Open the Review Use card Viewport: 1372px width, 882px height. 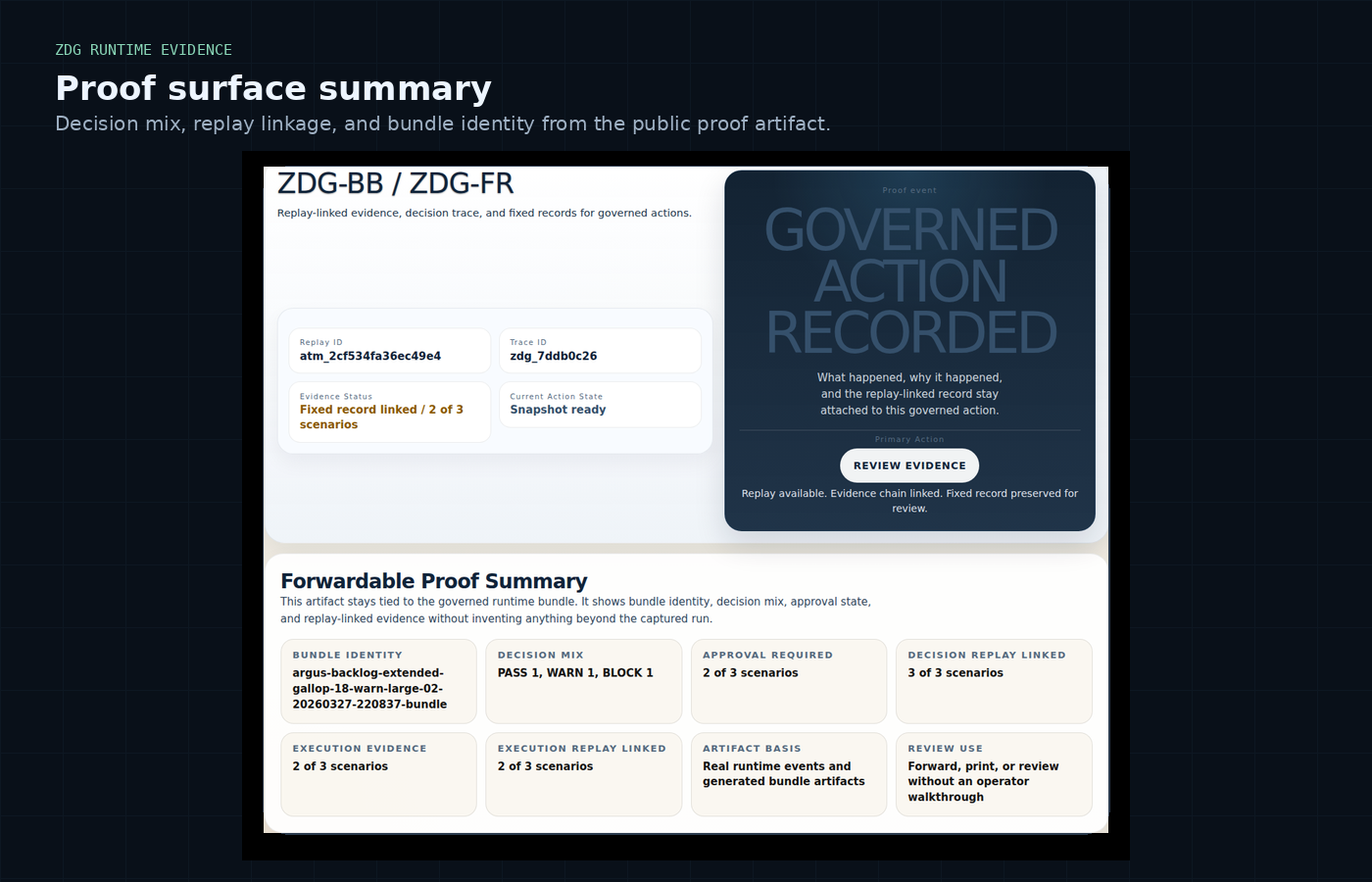pyautogui.click(x=994, y=774)
